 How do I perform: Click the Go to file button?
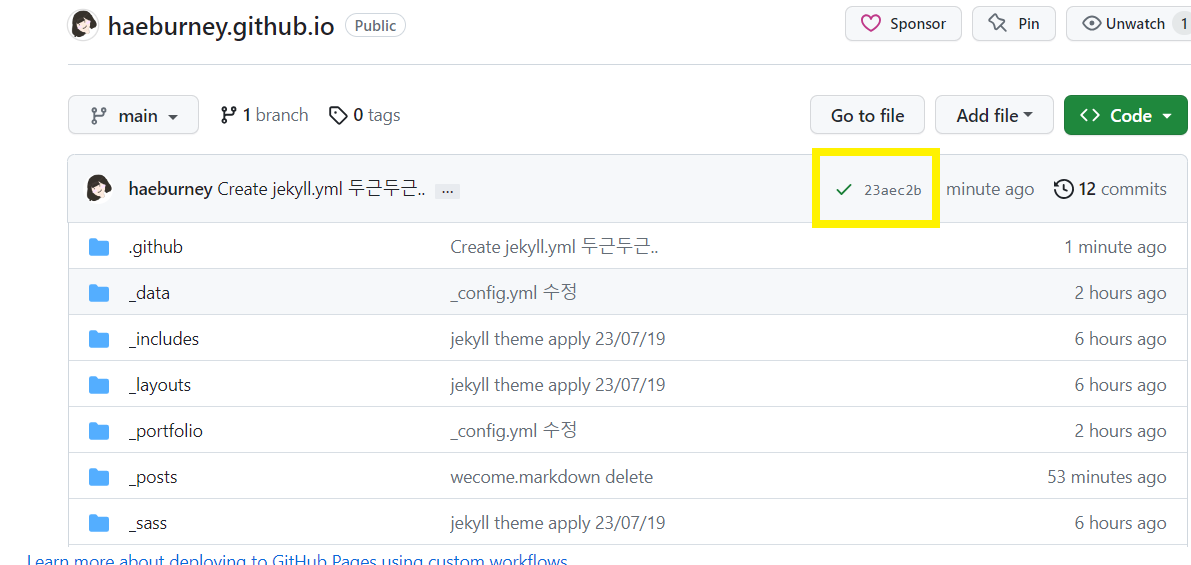coord(867,115)
